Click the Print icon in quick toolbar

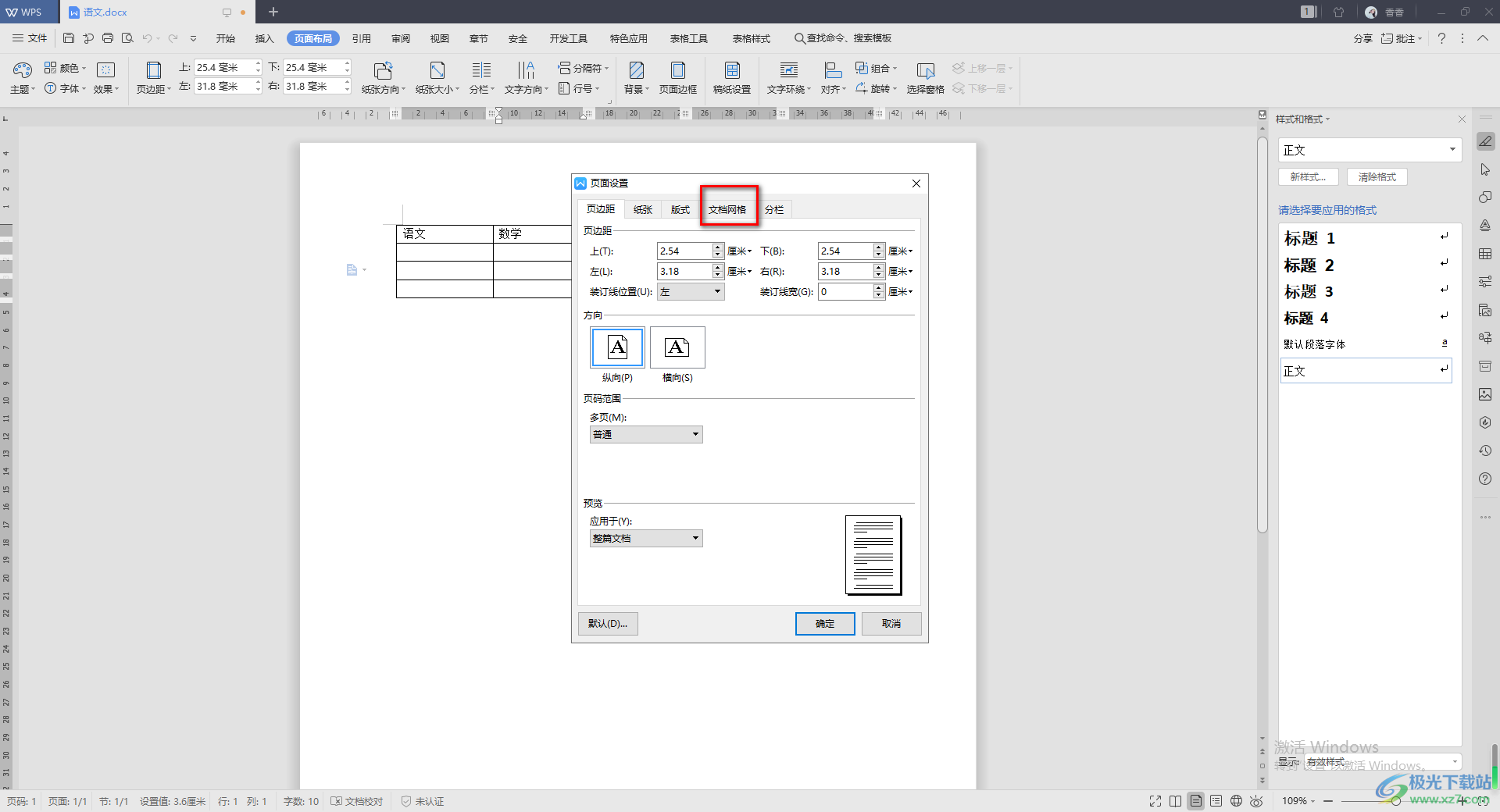(x=108, y=38)
